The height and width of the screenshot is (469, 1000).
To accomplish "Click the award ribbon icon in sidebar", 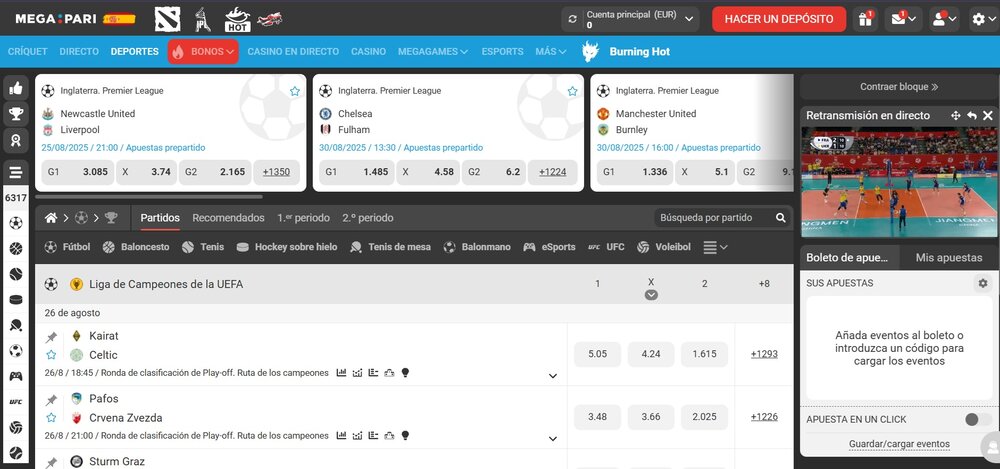I will 16,141.
